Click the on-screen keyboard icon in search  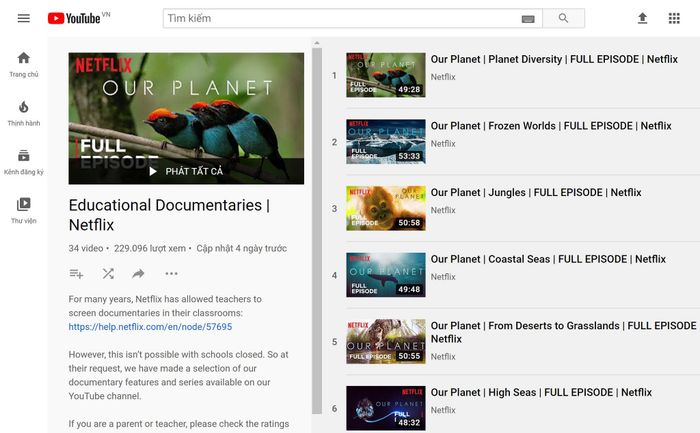pyautogui.click(x=528, y=19)
